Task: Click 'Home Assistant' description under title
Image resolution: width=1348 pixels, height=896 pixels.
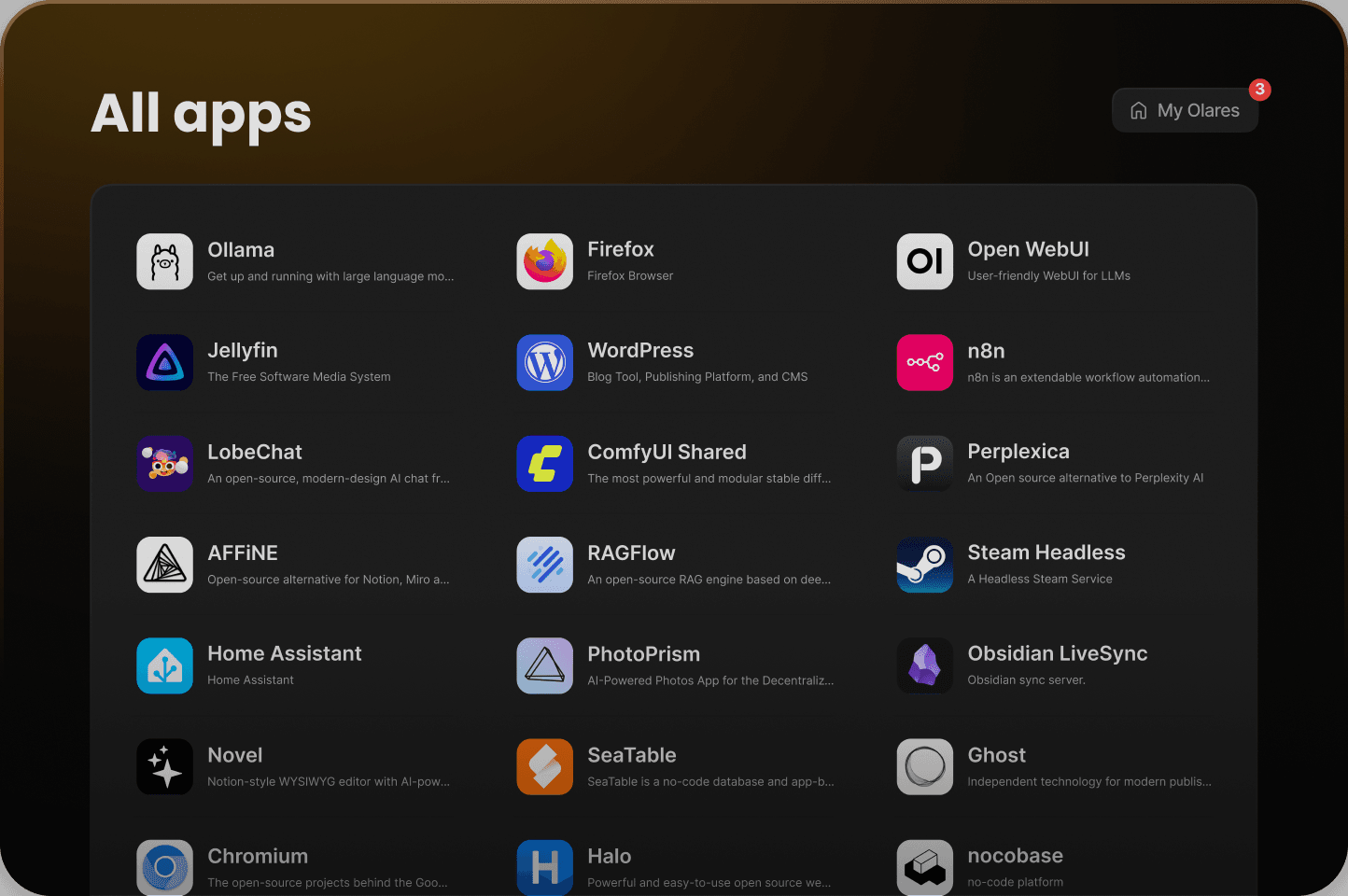Action: [250, 680]
